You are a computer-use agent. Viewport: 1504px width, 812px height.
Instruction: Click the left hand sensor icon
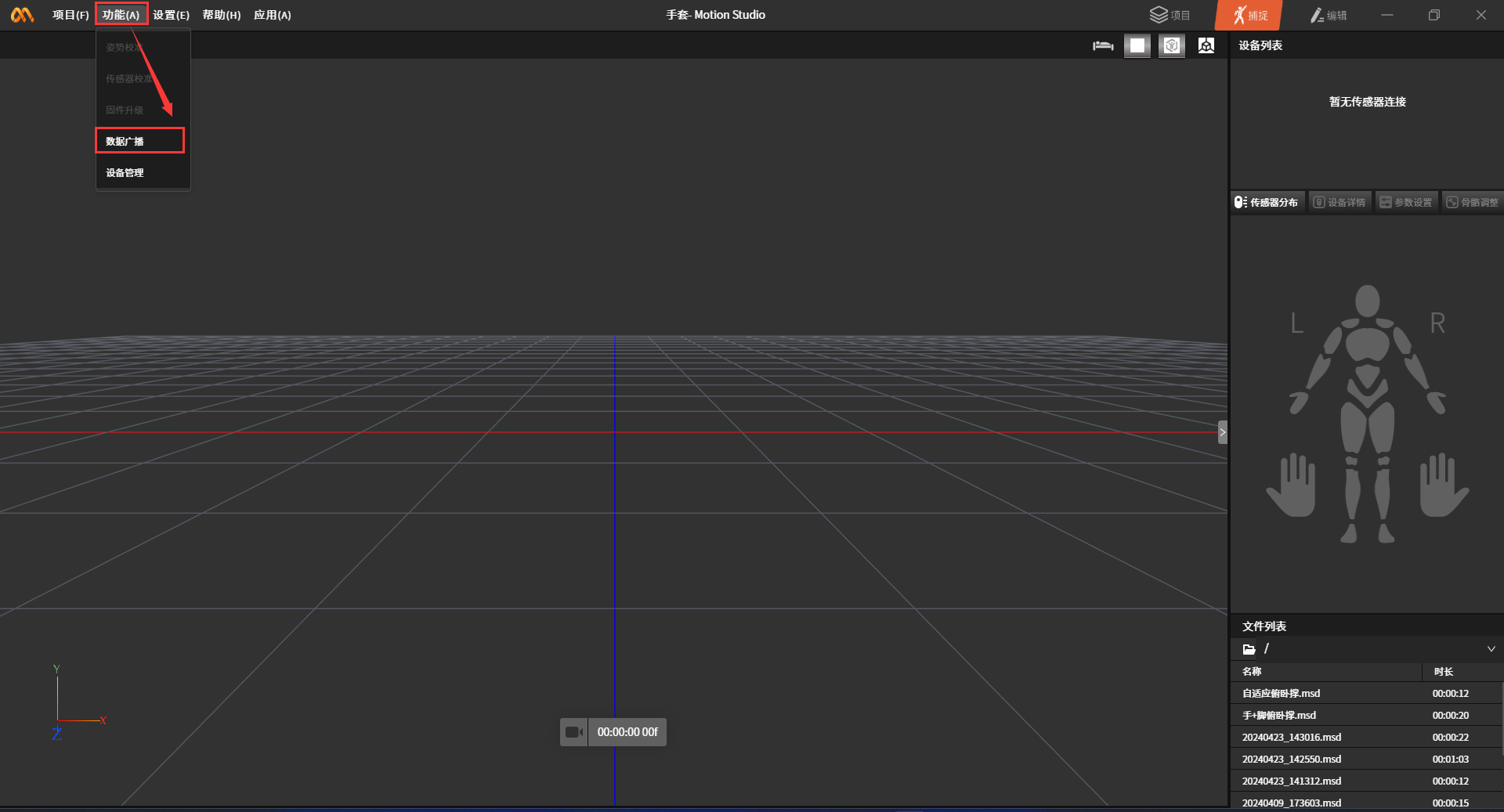pyautogui.click(x=1291, y=485)
